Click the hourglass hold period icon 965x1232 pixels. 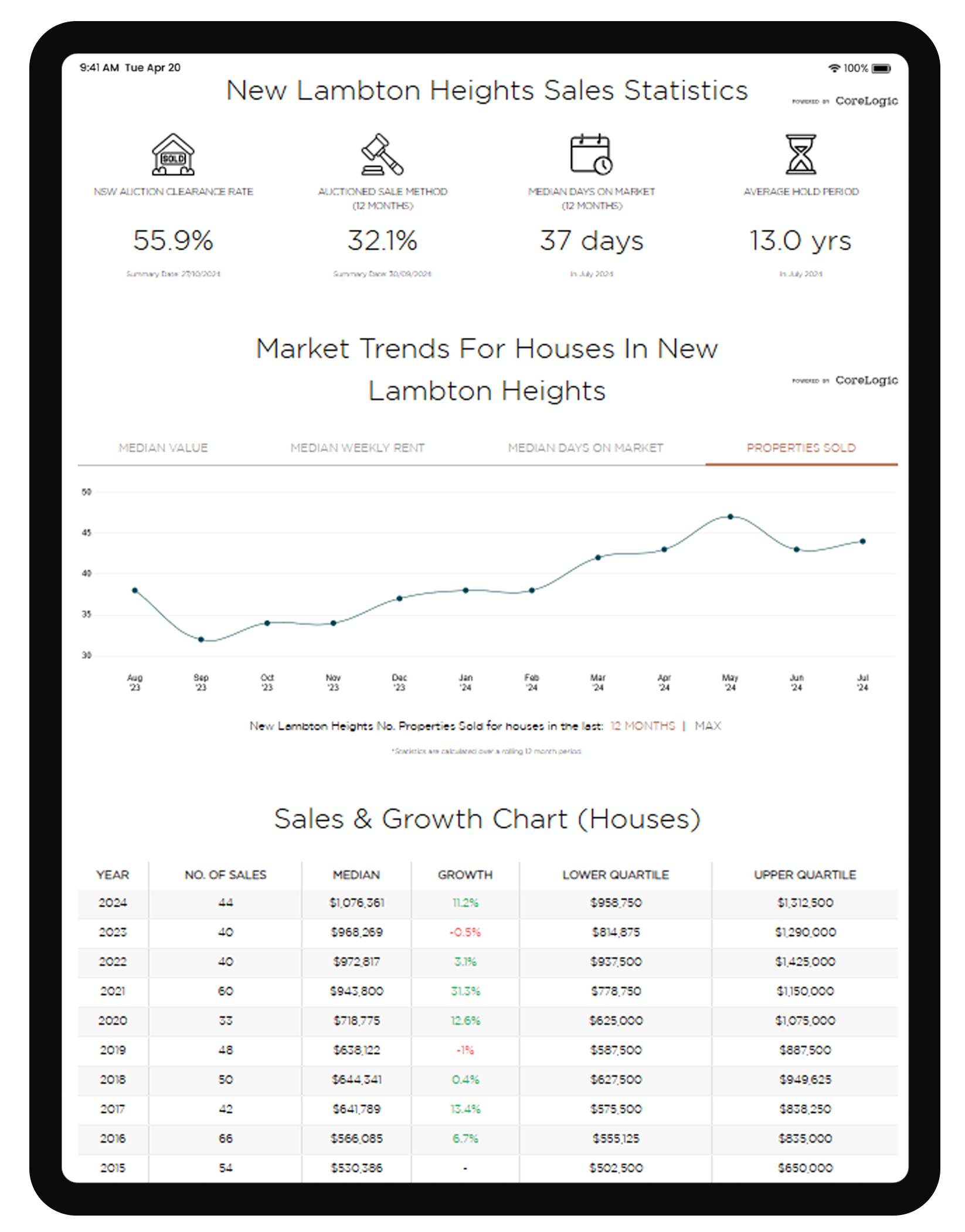pyautogui.click(x=800, y=155)
